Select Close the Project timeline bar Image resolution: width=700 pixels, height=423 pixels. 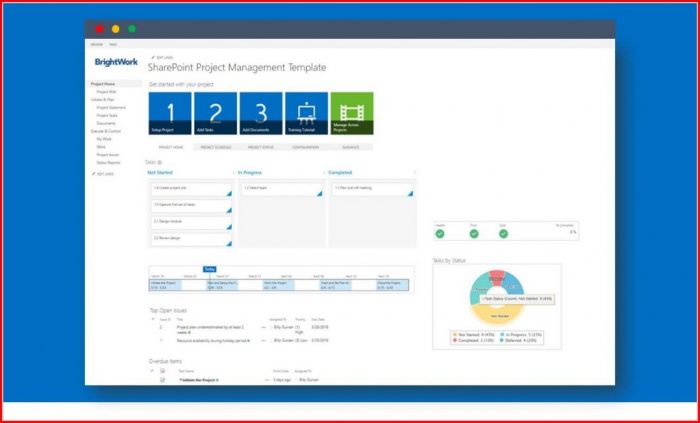coord(392,286)
